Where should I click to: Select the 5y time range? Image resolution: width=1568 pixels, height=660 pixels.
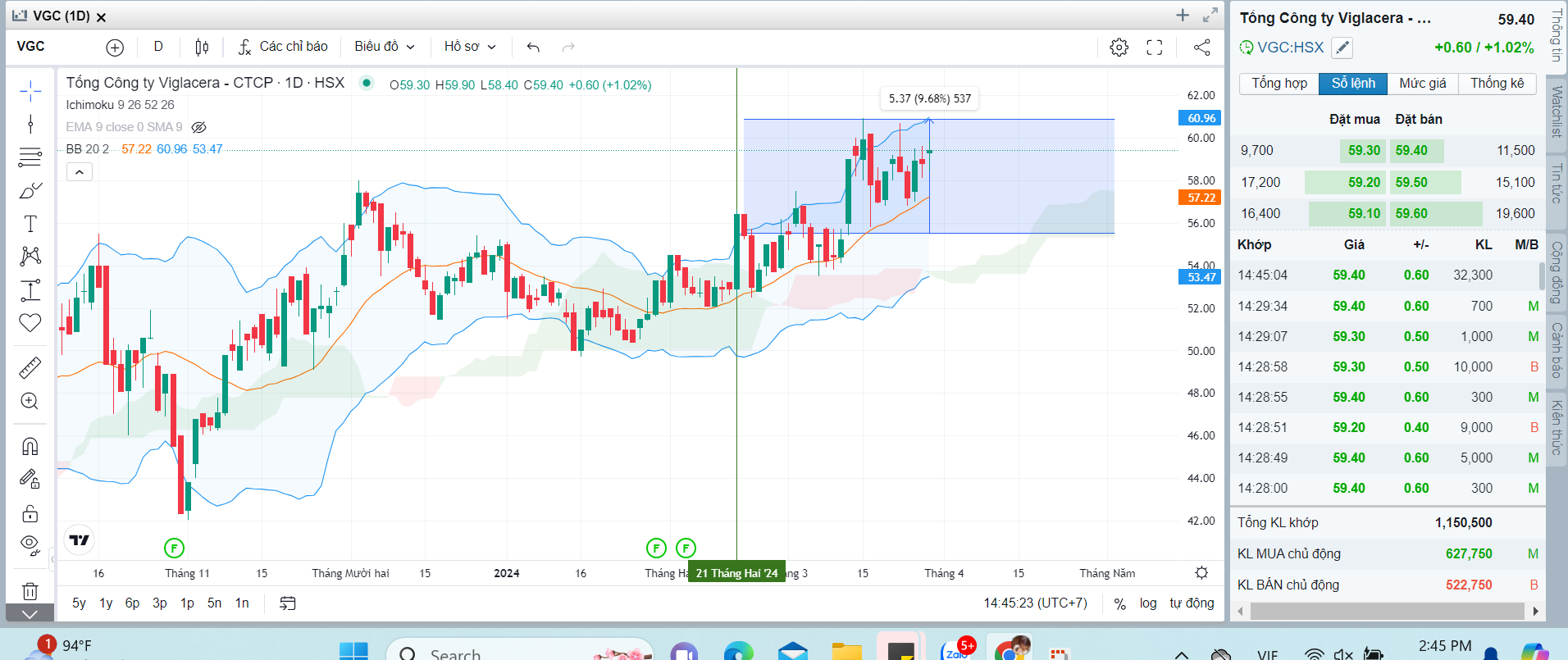click(79, 603)
